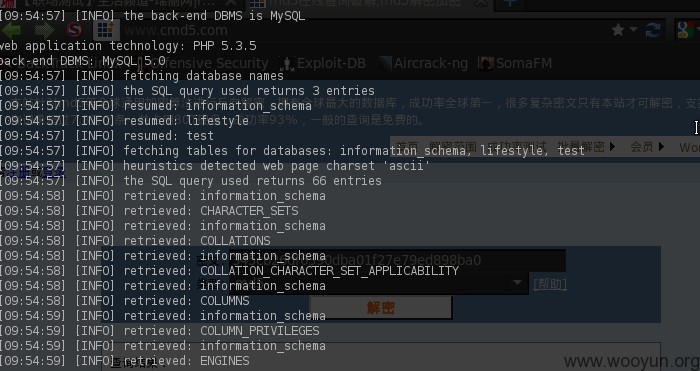Expand the 批量解密 submenu arrow

click(x=612, y=146)
